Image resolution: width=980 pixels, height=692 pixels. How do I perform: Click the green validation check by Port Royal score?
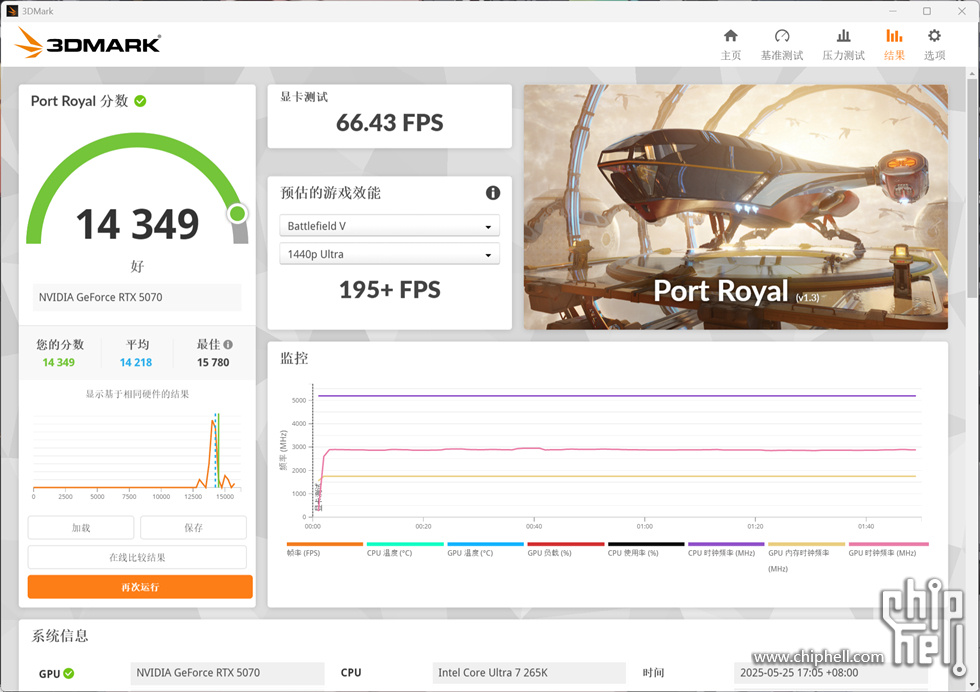coord(141,101)
